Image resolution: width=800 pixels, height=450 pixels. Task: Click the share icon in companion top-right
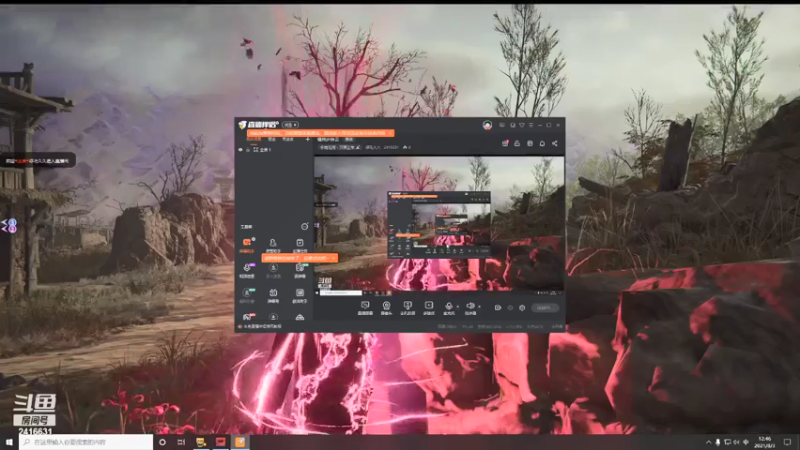(555, 143)
